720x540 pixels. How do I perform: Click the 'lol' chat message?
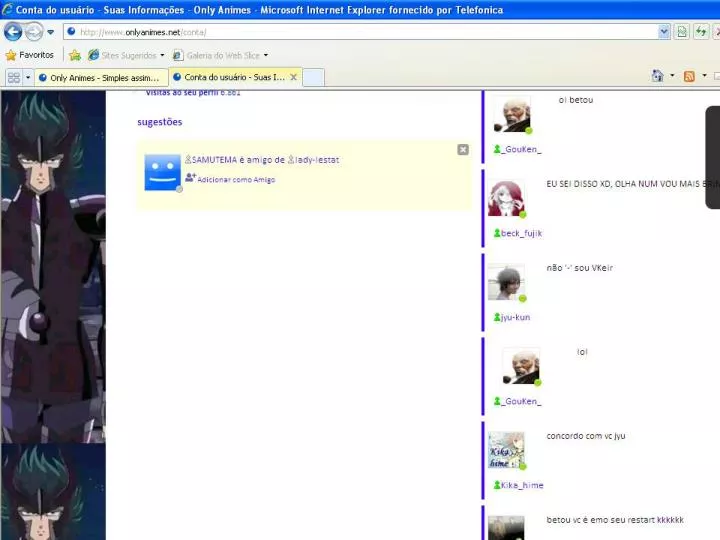pos(582,352)
